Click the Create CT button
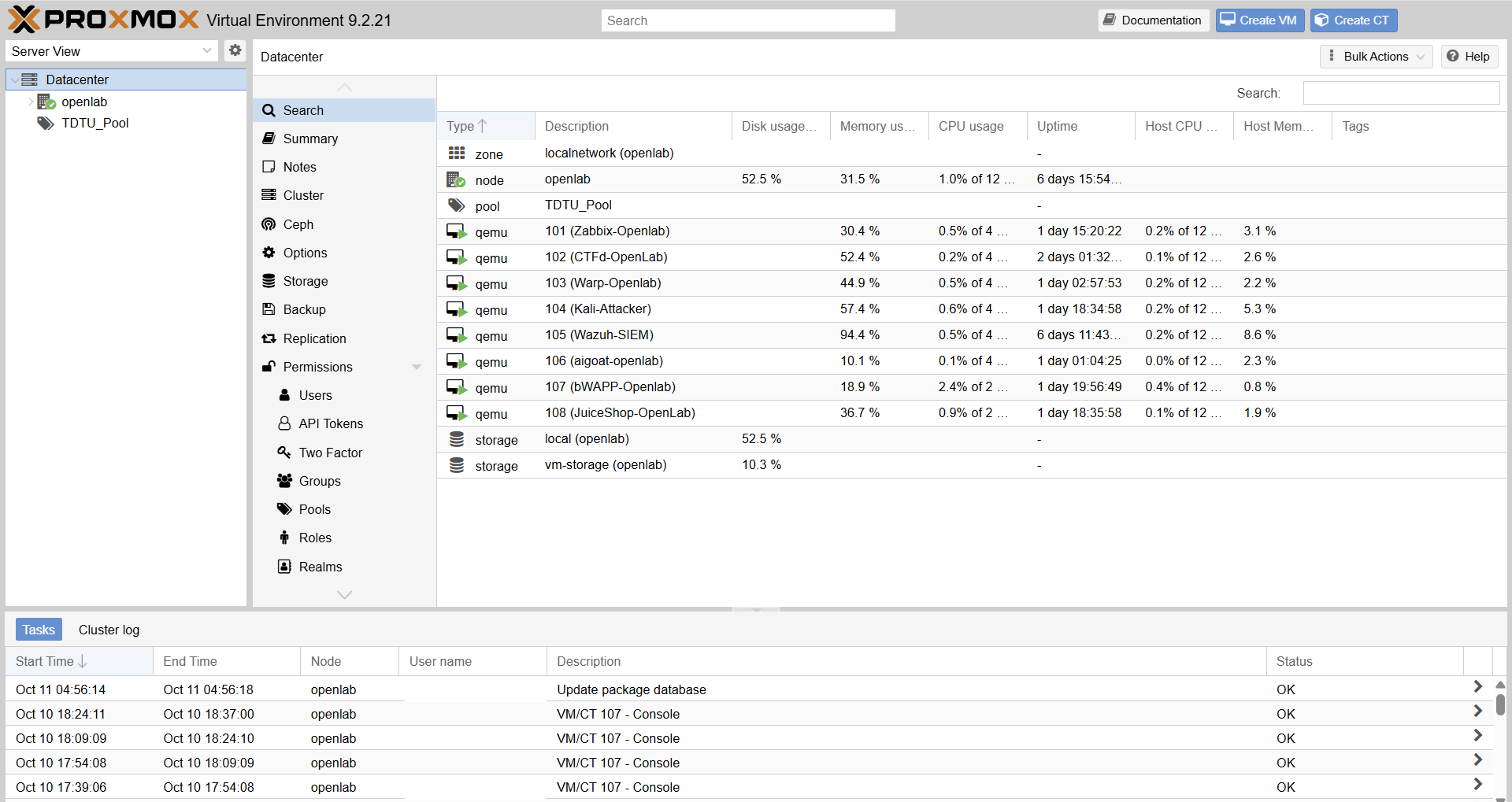 tap(1354, 20)
